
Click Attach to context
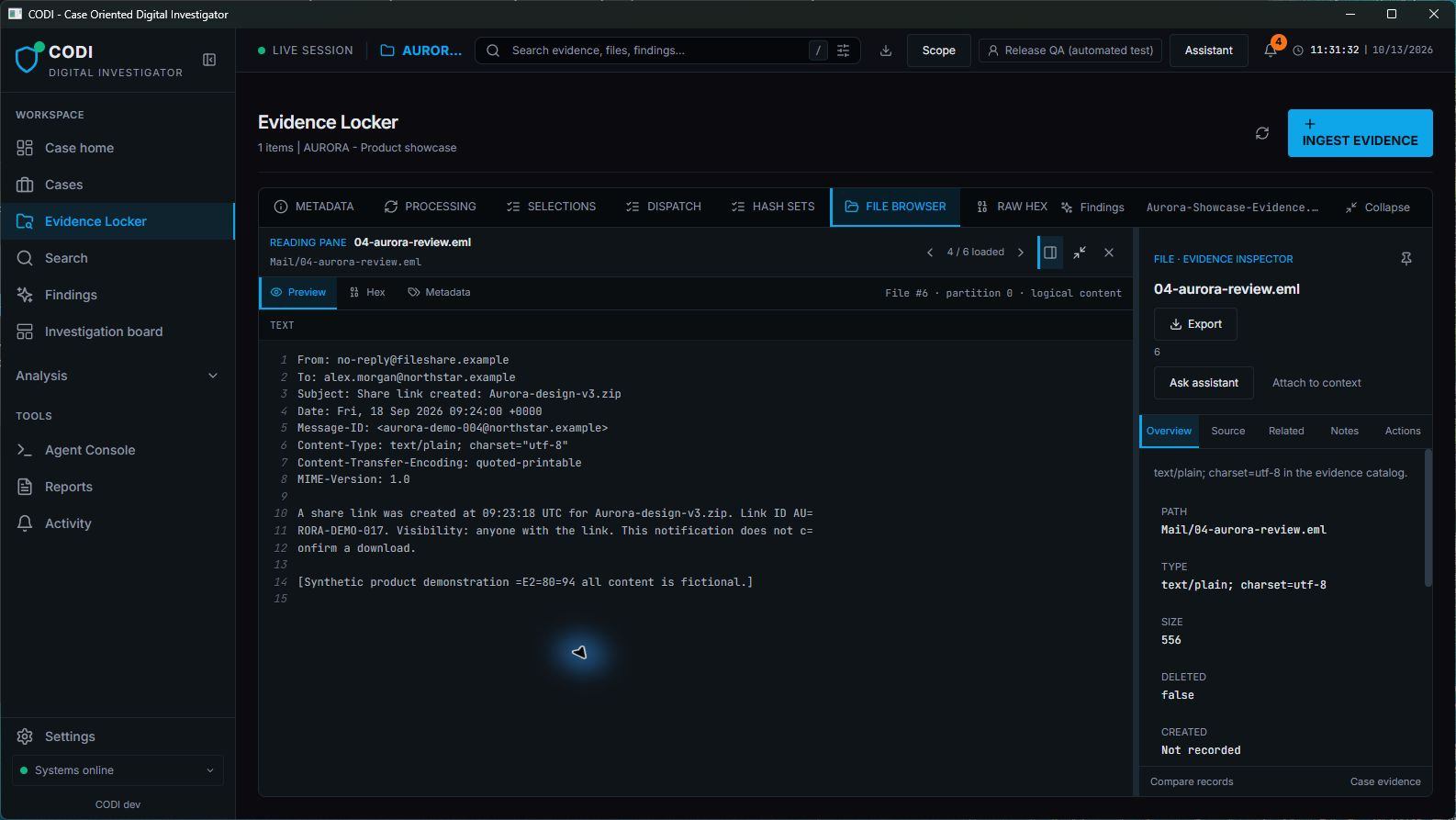(x=1316, y=383)
